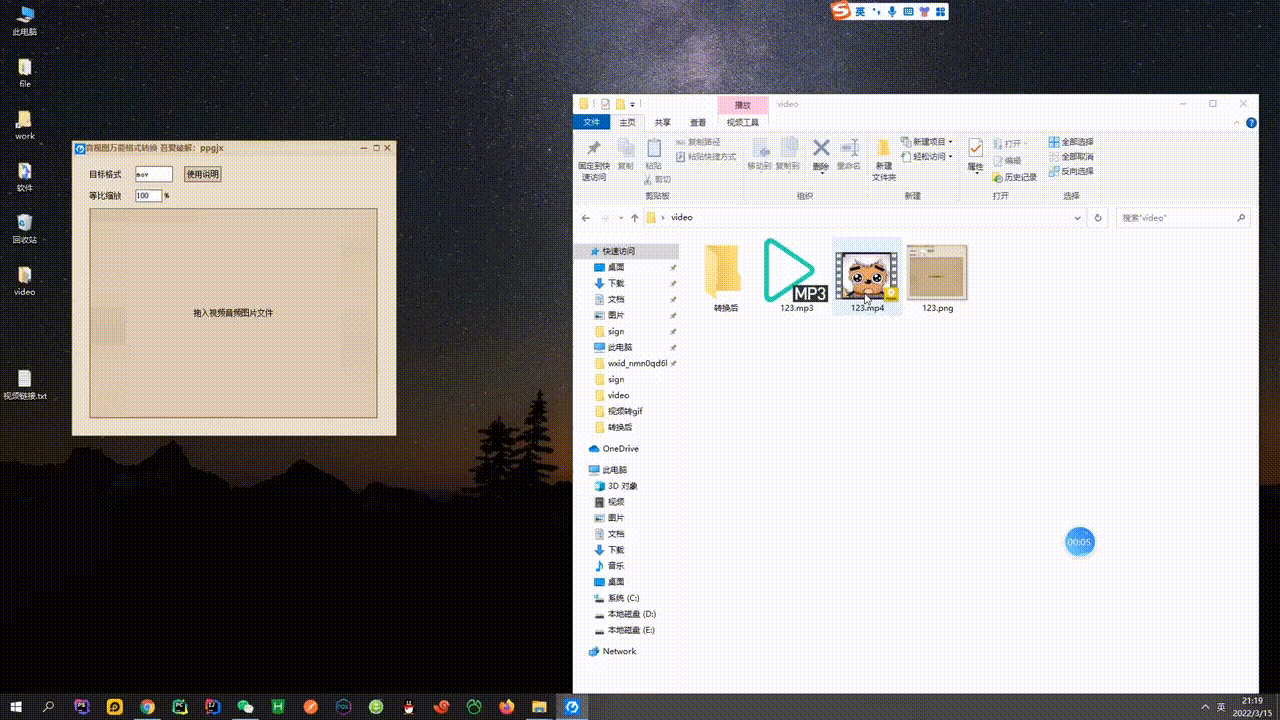Click the 新建文件夹 new folder icon
This screenshot has height=720, width=1280.
(x=883, y=151)
